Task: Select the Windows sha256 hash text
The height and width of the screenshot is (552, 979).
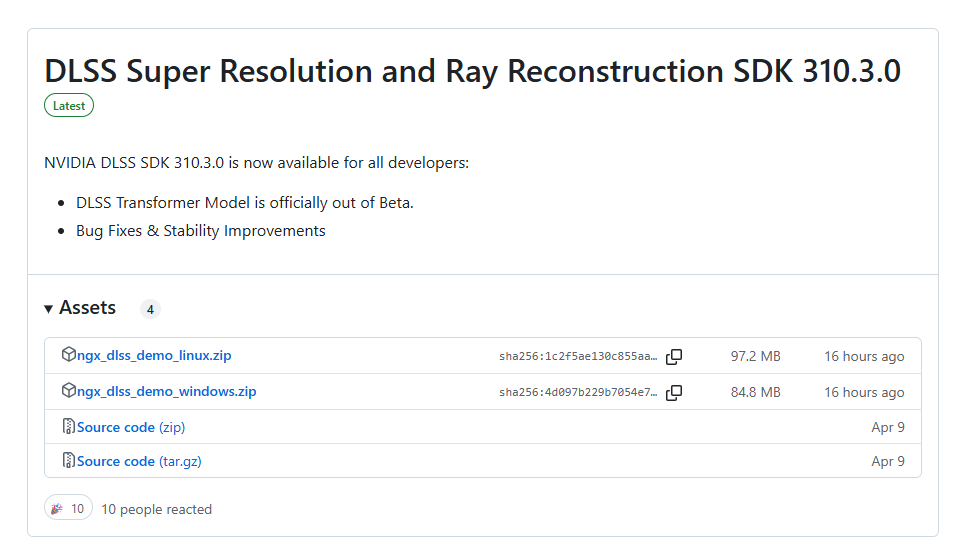Action: [x=578, y=393]
